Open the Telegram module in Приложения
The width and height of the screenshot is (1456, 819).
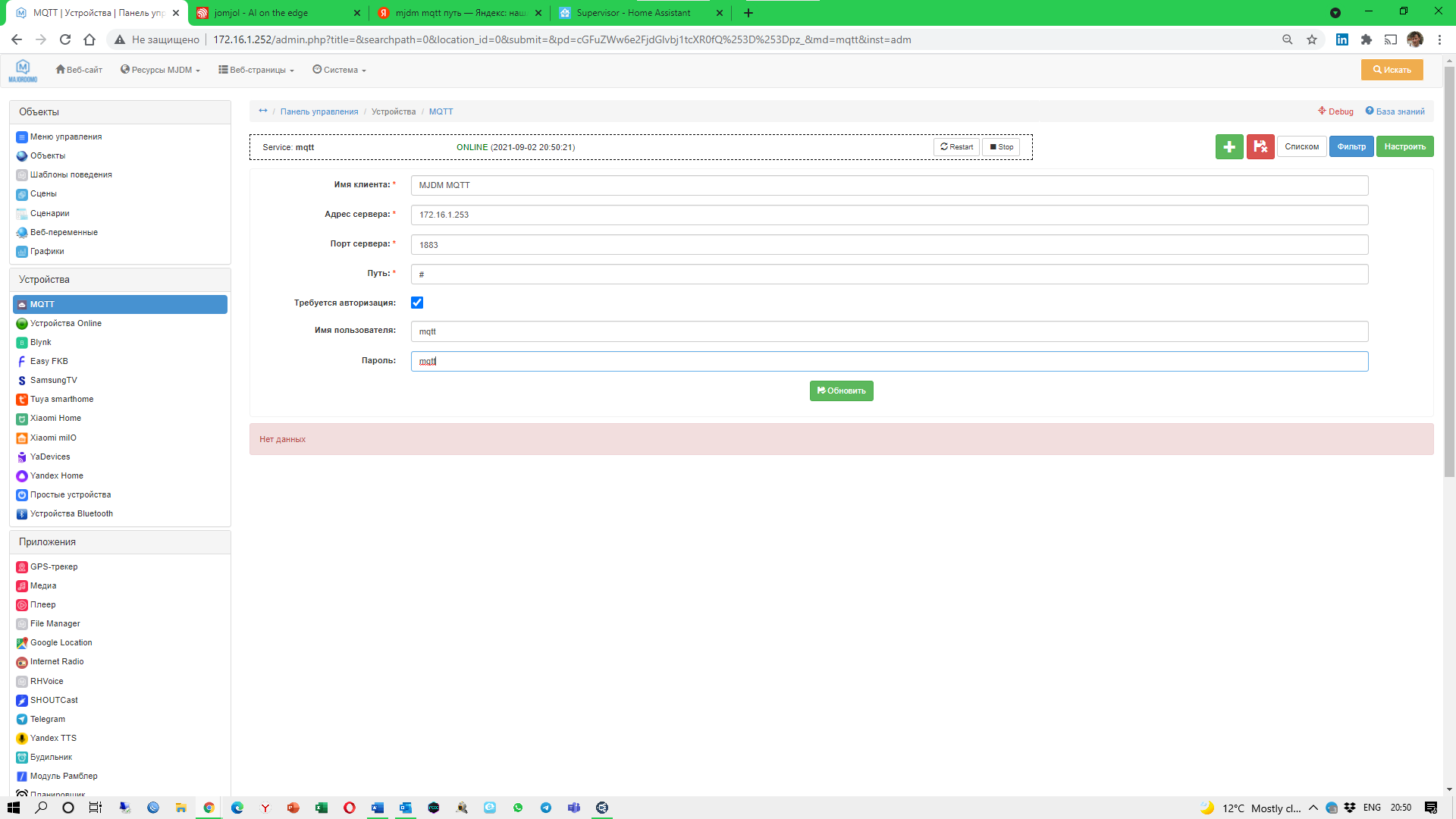(47, 719)
